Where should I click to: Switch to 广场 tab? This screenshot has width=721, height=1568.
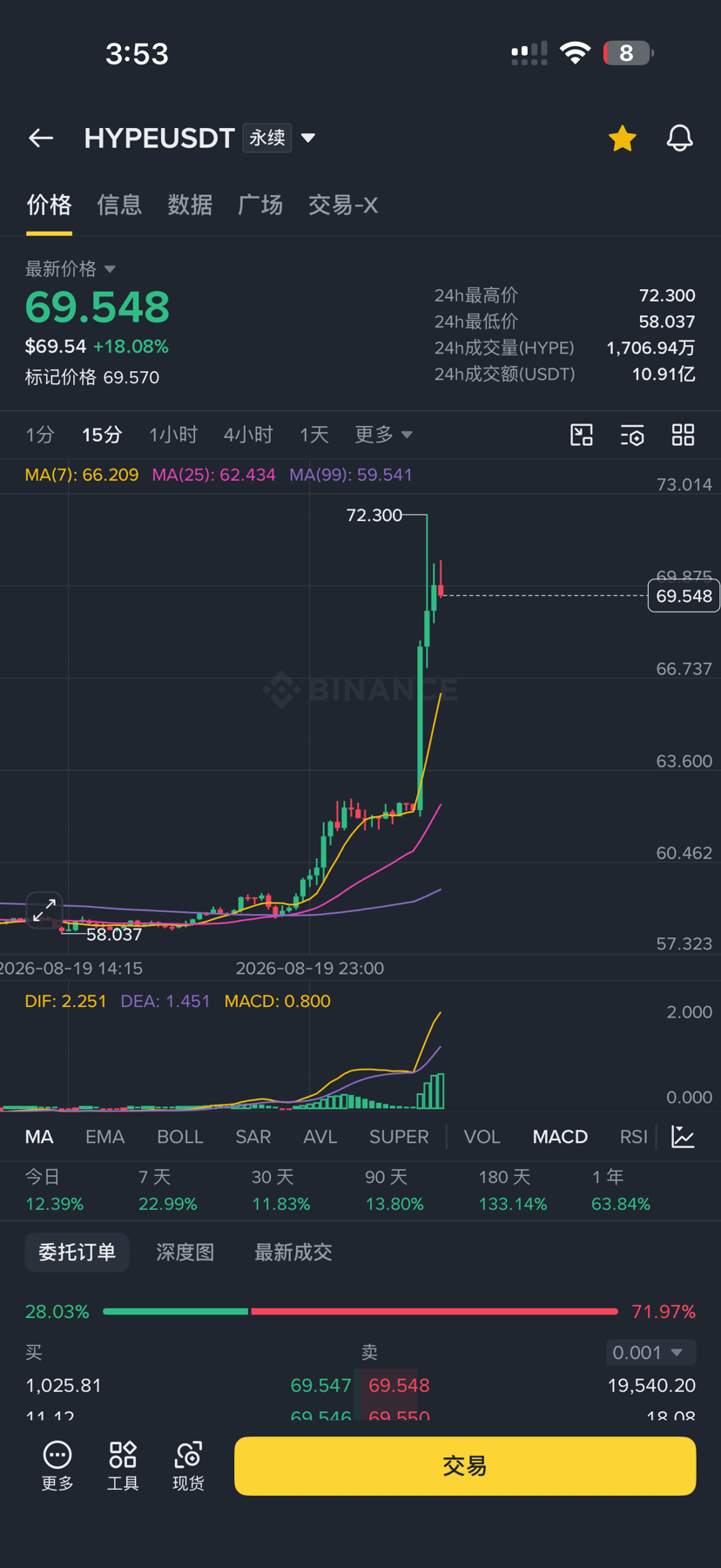click(x=260, y=206)
